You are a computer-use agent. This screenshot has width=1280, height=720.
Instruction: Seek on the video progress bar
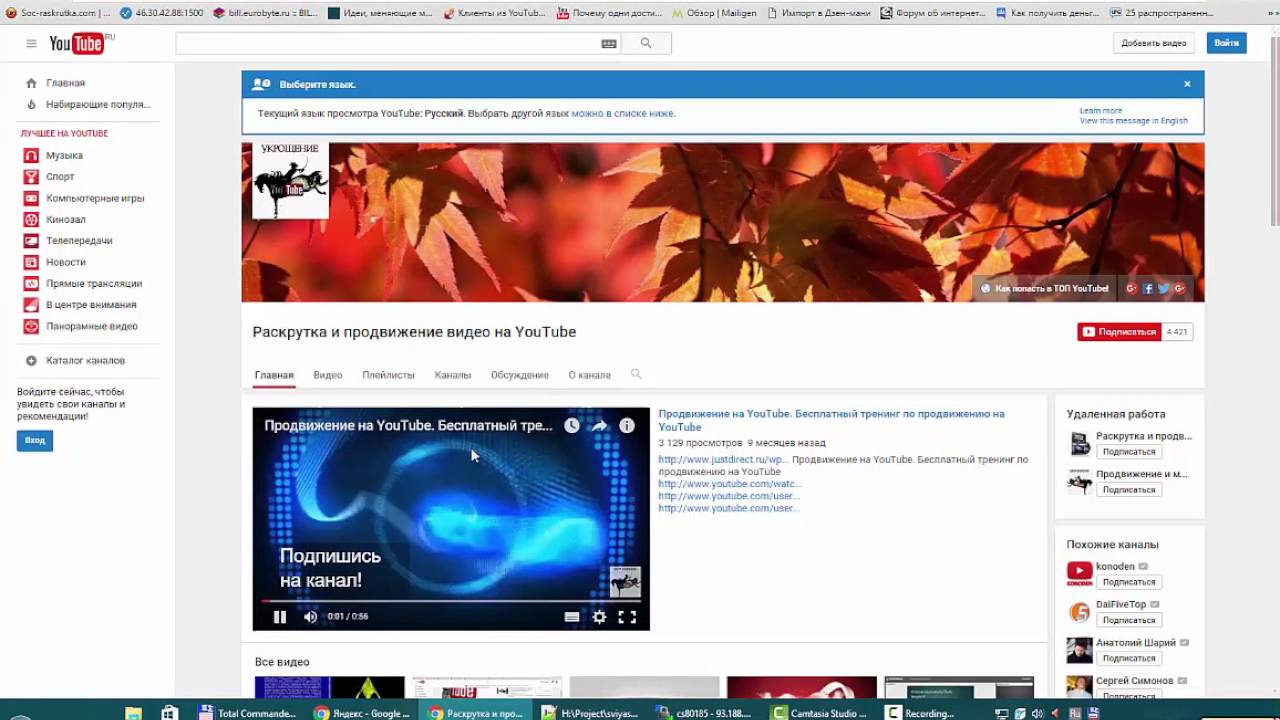[451, 601]
